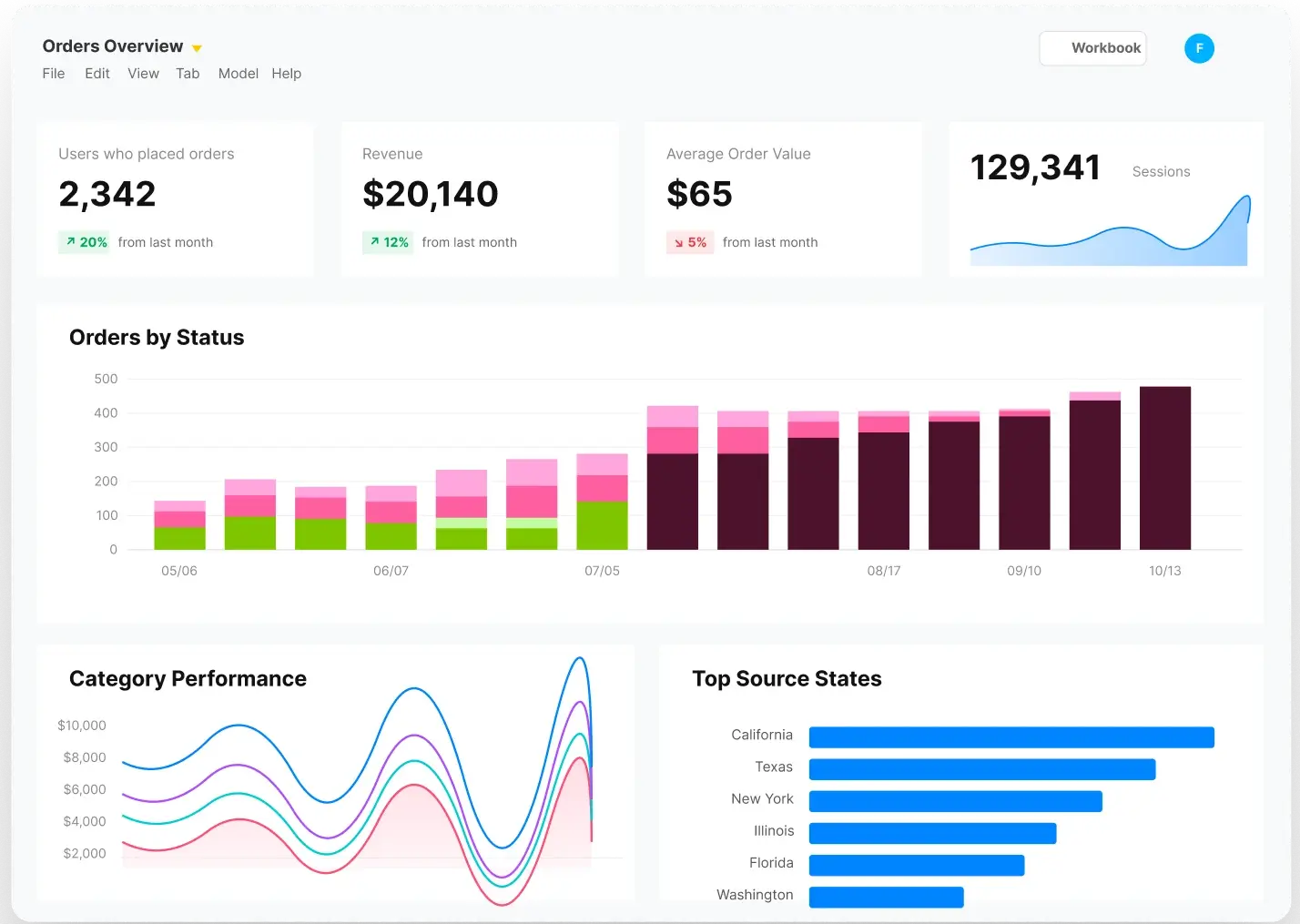Click the Average Order Value label

click(738, 154)
